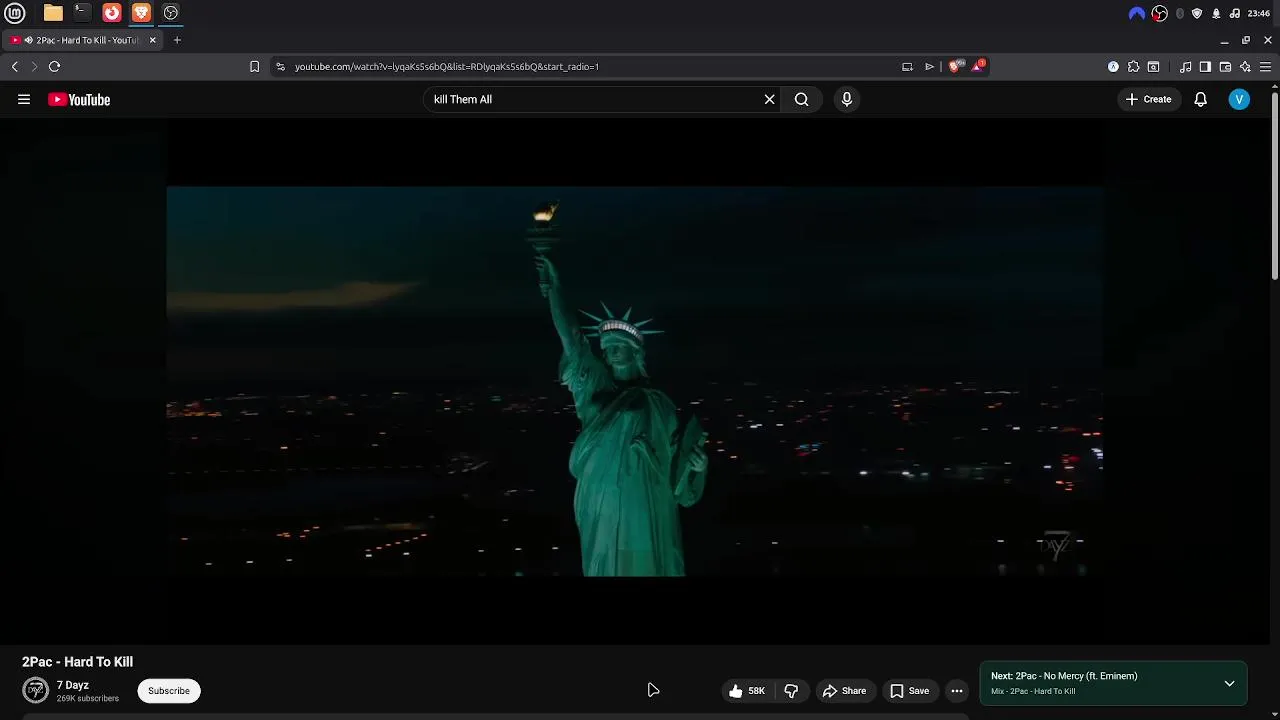Open the browser main menu

point(1265,66)
